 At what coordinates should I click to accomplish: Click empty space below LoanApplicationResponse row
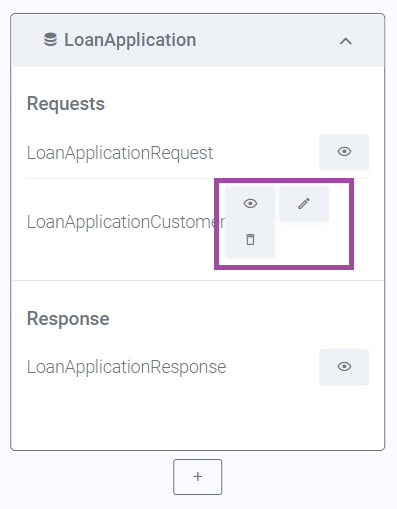click(x=198, y=417)
